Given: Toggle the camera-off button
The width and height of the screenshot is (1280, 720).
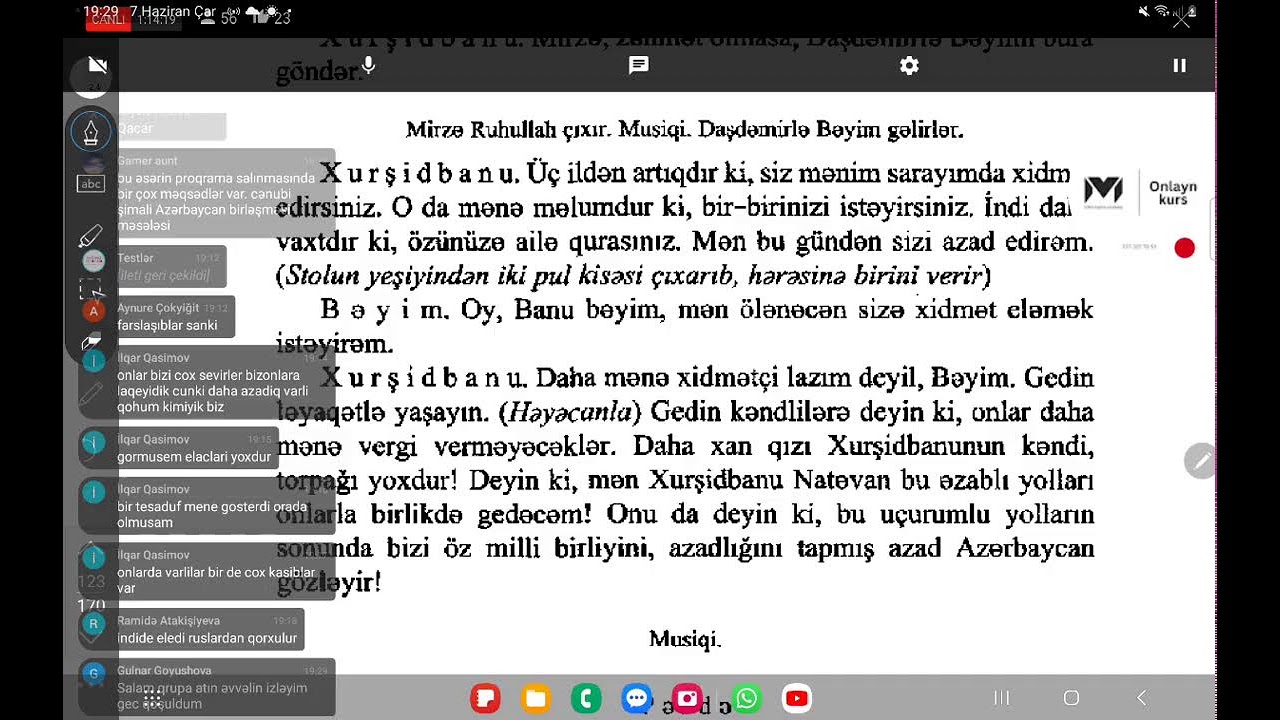Looking at the screenshot, I should click(97, 65).
